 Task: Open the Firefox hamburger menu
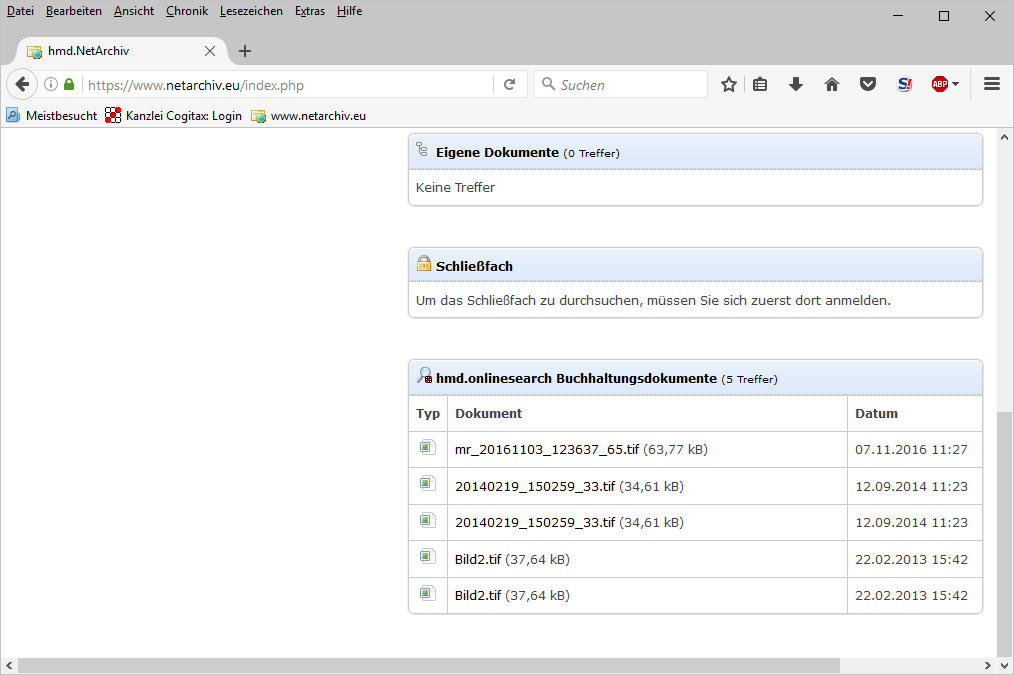click(x=991, y=84)
